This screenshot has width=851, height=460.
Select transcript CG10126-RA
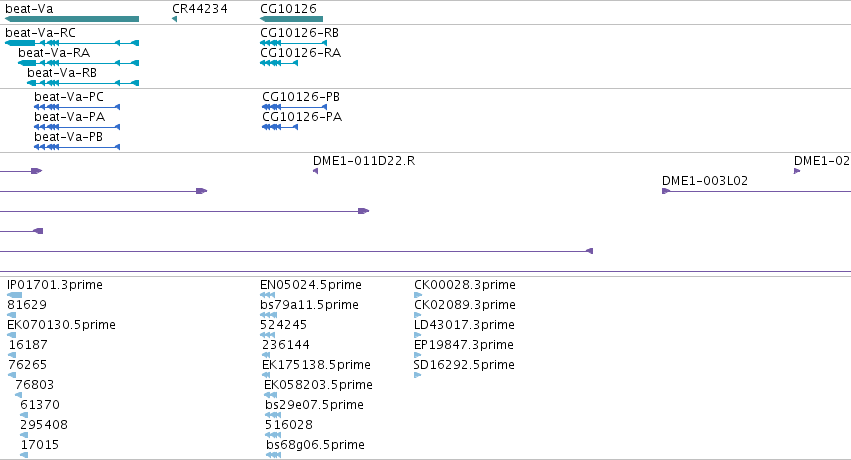(279, 63)
